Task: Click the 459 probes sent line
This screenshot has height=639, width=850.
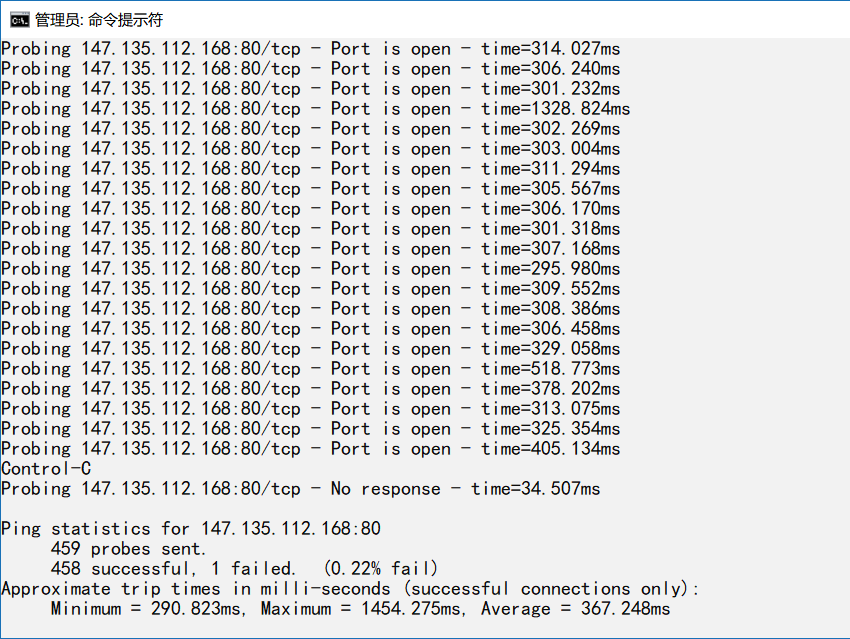Action: point(128,549)
